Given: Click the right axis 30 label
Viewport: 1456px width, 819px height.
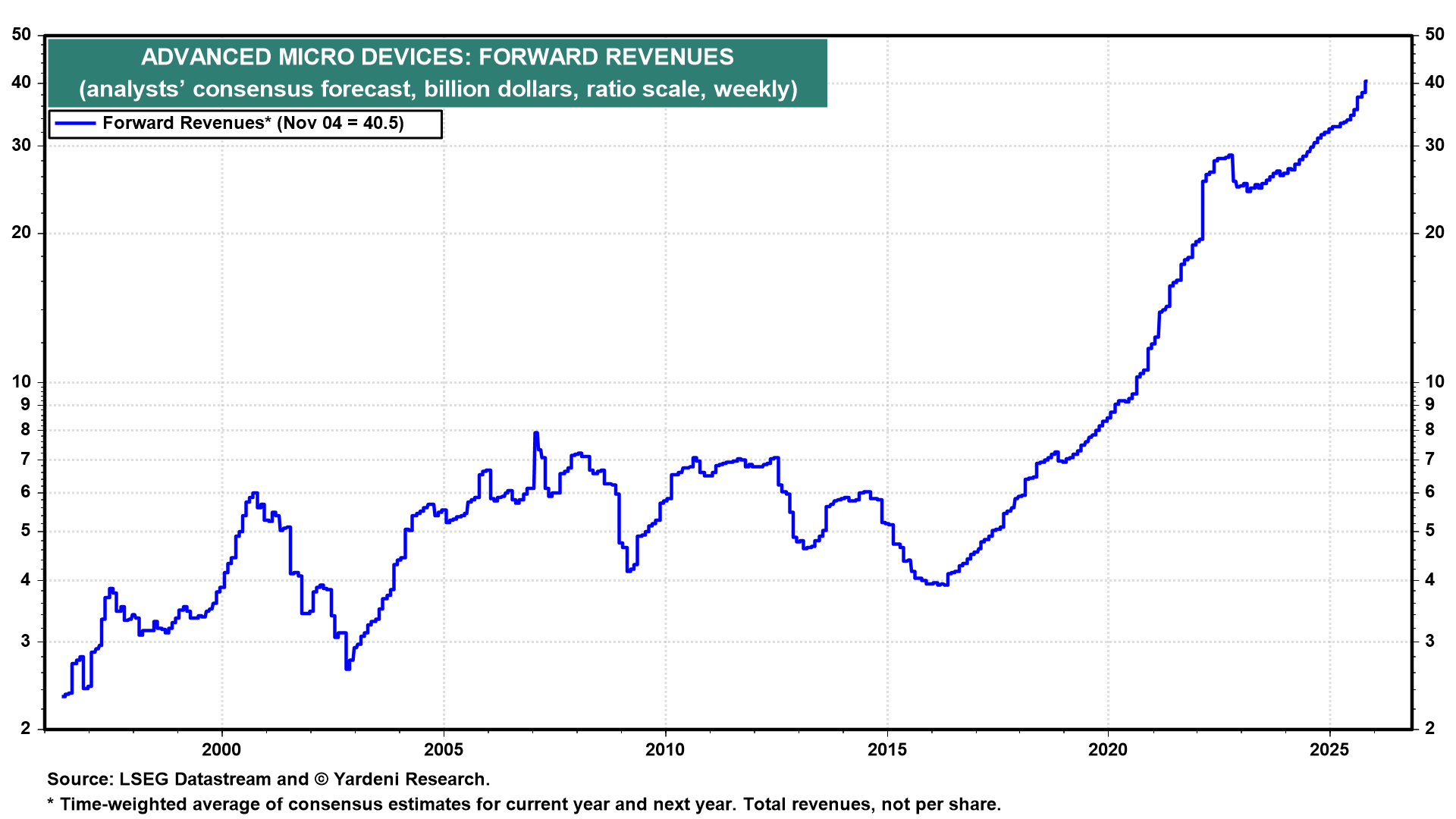Looking at the screenshot, I should coord(1434,145).
